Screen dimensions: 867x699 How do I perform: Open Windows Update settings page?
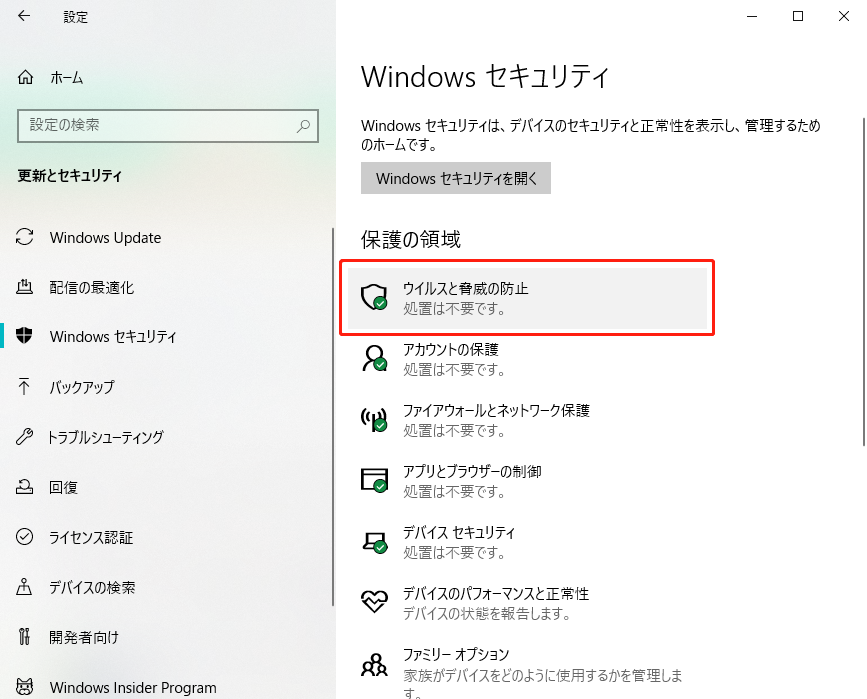click(105, 238)
